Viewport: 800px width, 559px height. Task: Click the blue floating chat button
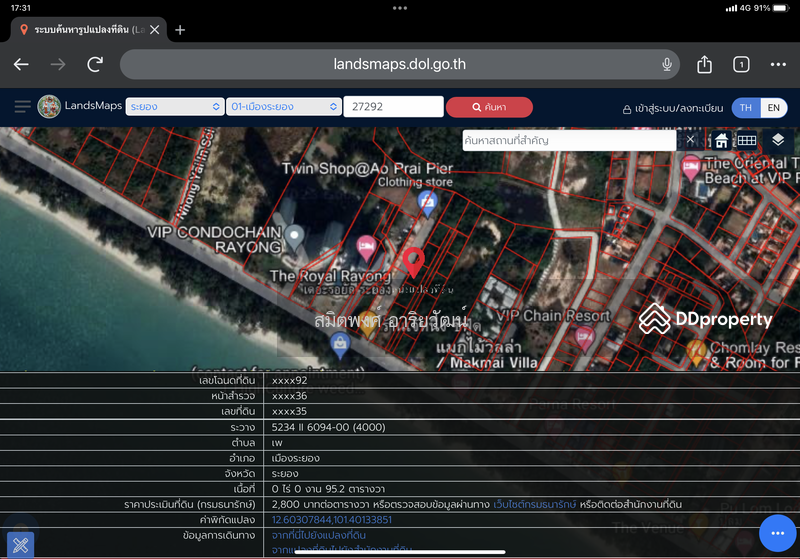777,533
